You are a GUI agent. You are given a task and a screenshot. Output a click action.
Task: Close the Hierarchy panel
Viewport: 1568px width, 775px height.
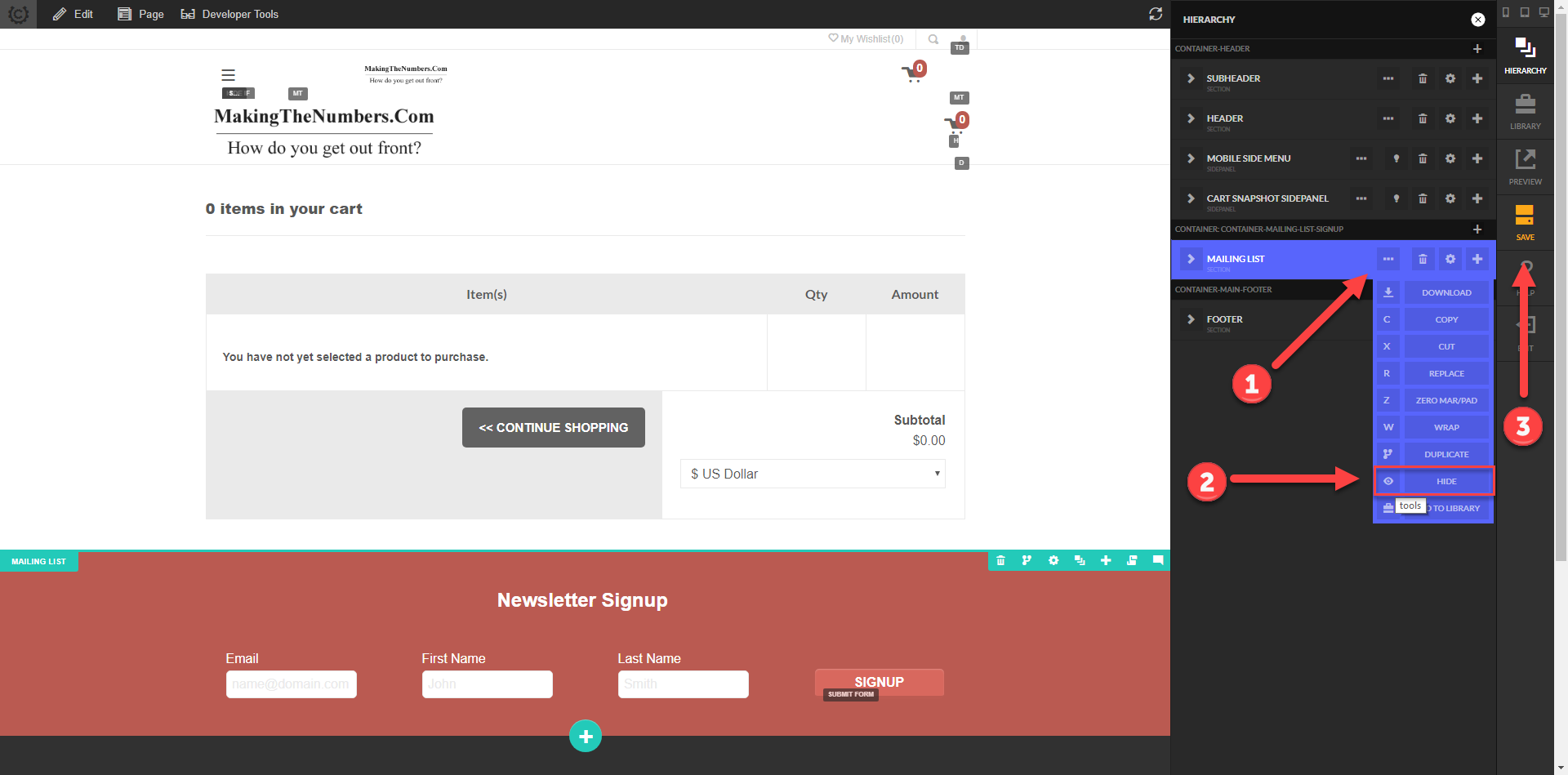[1478, 20]
